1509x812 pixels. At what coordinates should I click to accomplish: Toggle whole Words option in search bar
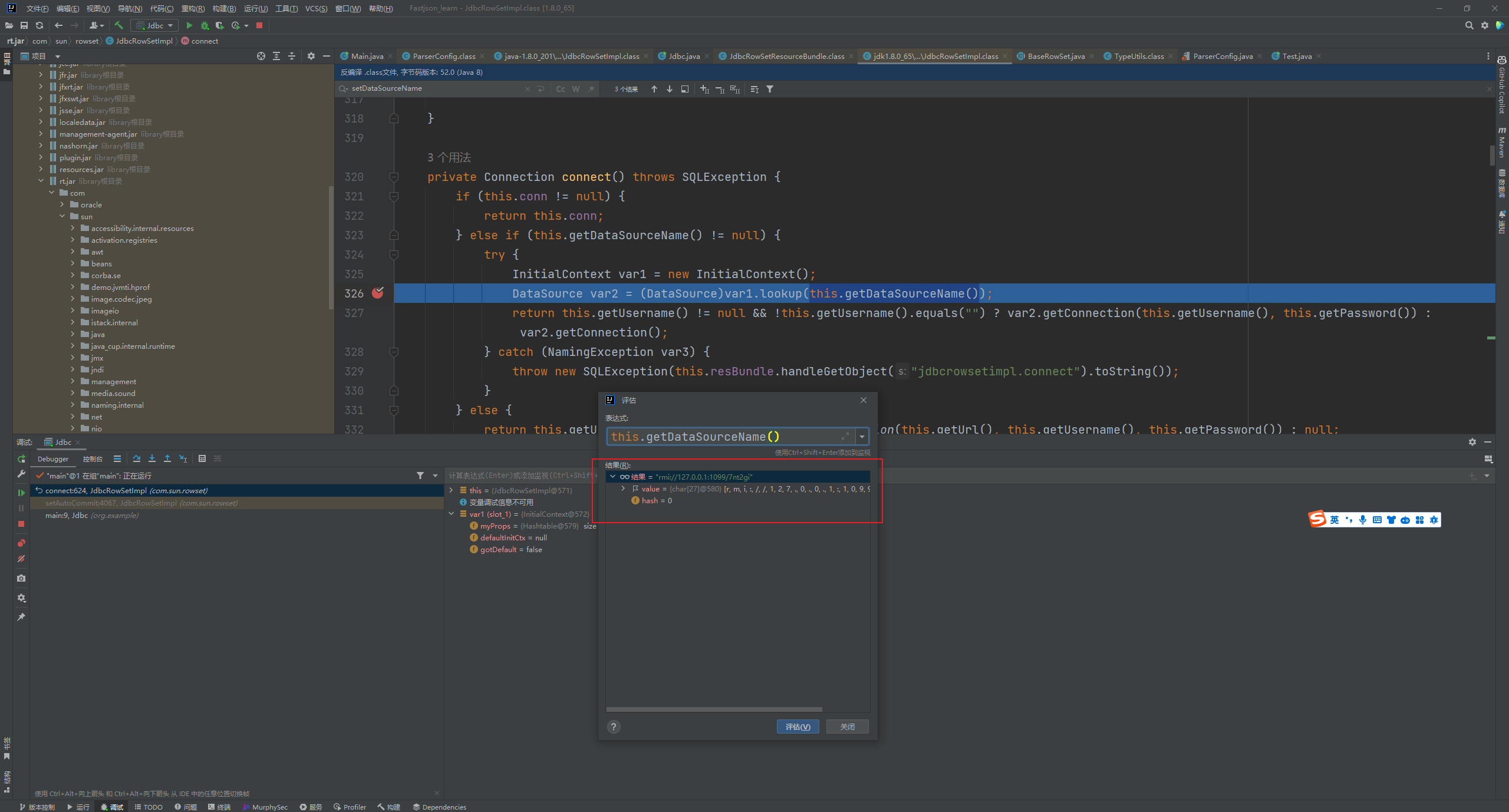click(576, 89)
